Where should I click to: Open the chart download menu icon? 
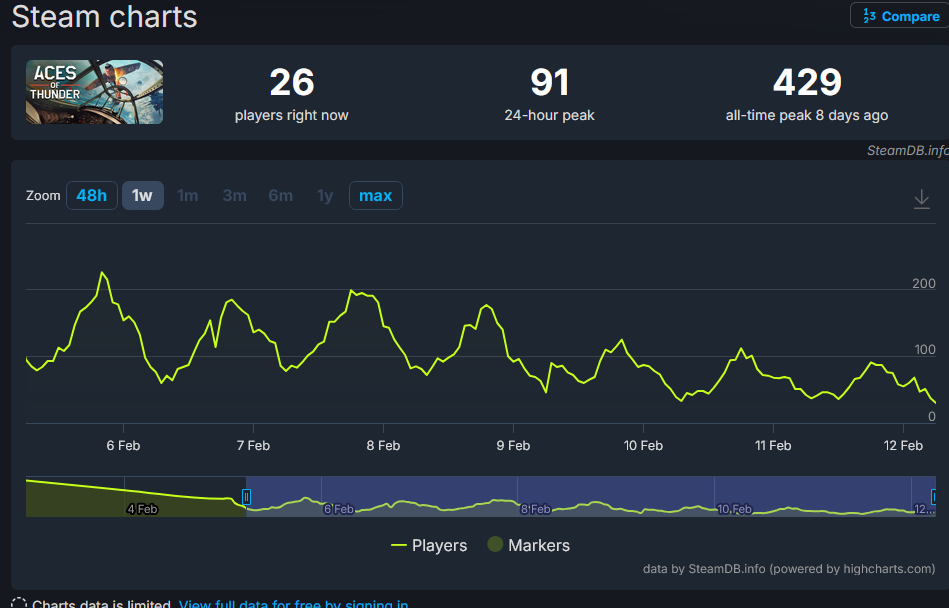coord(922,199)
